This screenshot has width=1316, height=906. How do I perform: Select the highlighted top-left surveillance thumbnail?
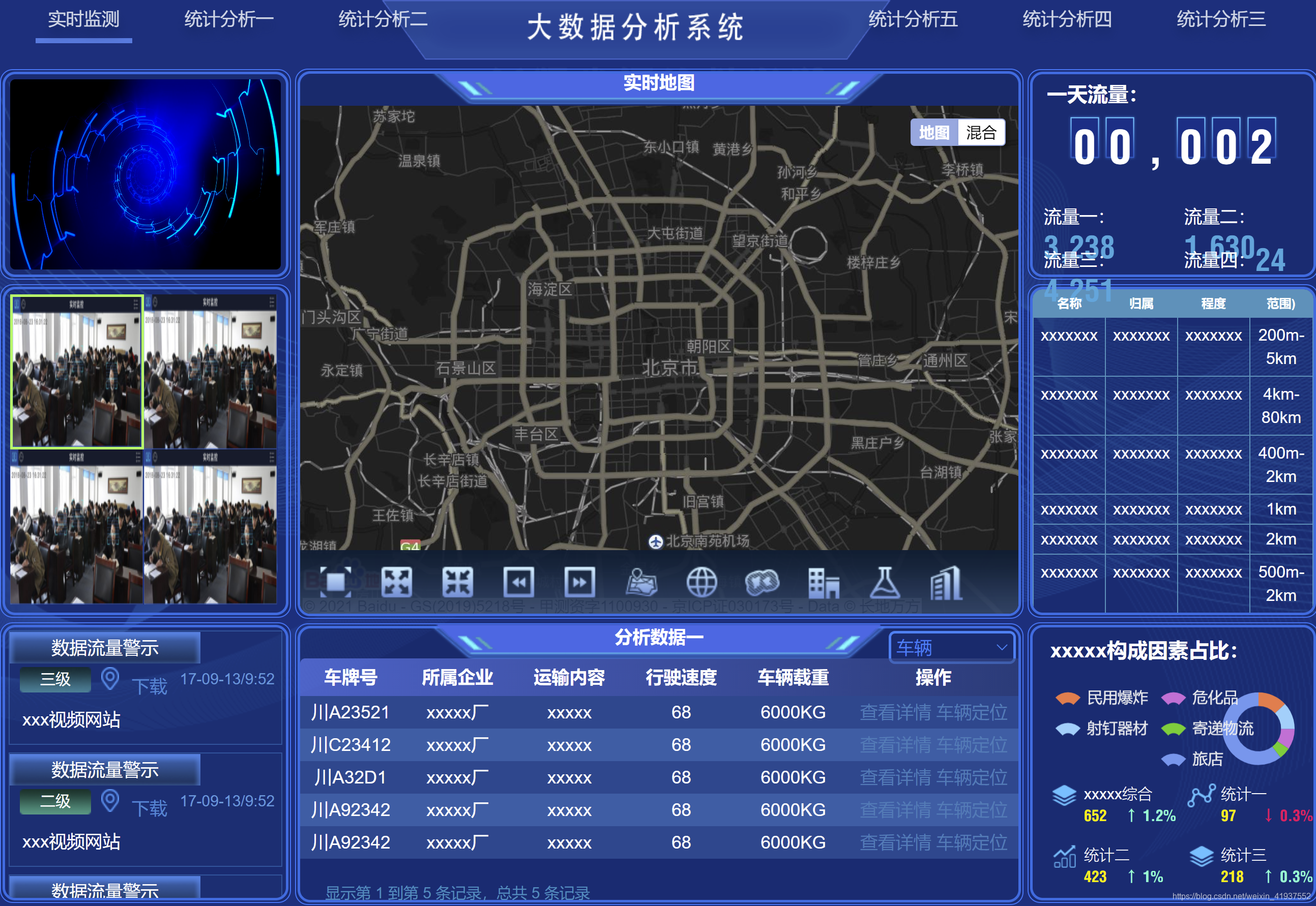77,372
